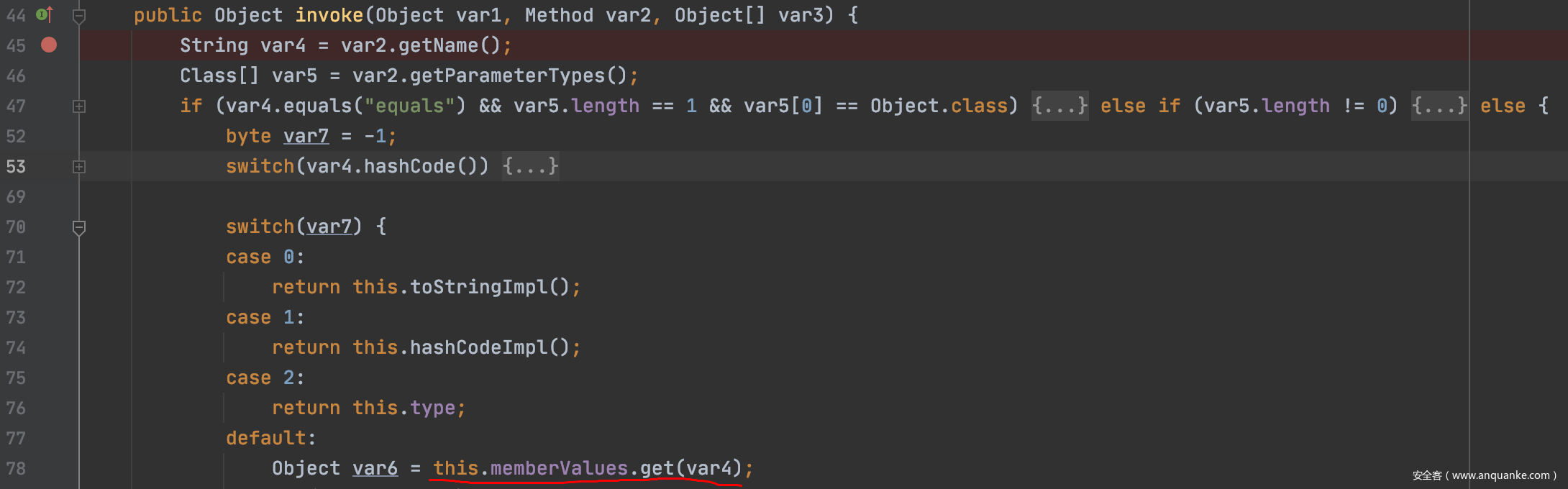Screen dimensions: 1568x489
Task: Remove the breakpoint on line 45
Action: 49,45
